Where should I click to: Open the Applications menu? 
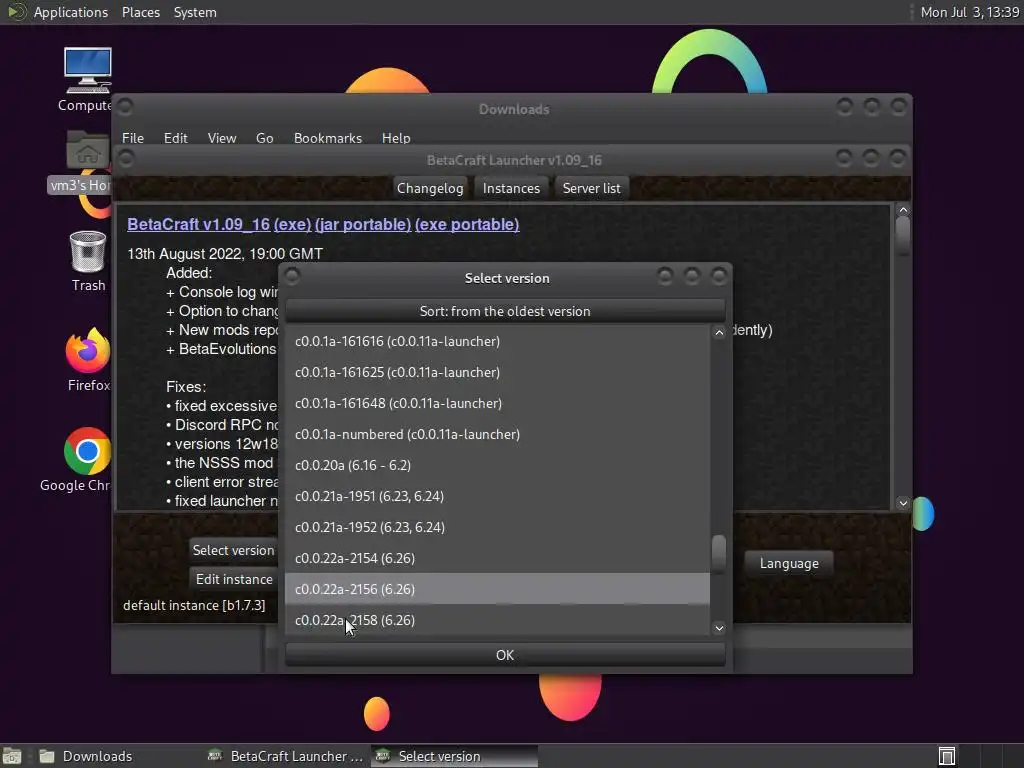point(71,12)
